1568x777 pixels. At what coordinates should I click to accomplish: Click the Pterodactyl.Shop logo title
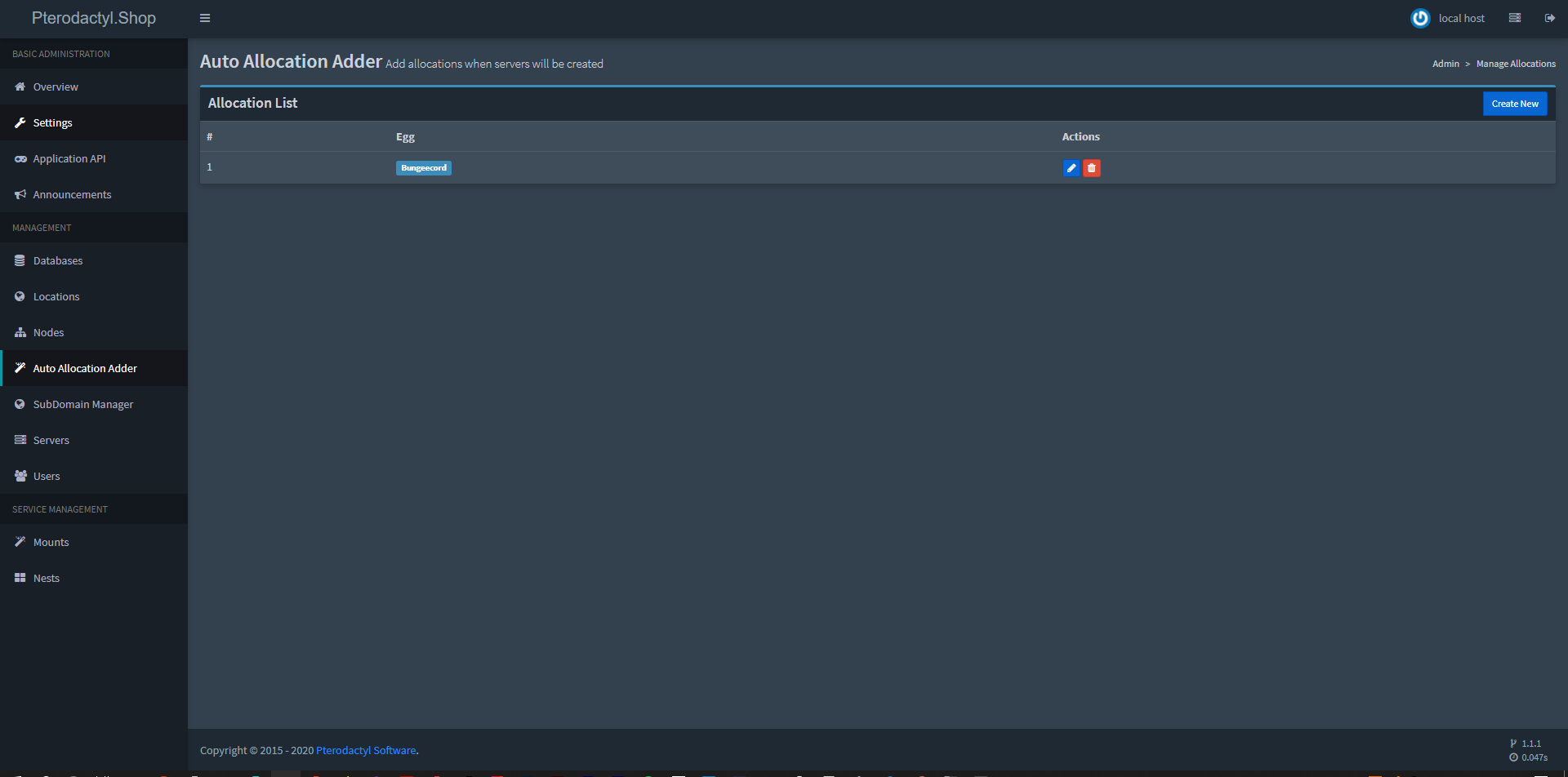(x=94, y=18)
